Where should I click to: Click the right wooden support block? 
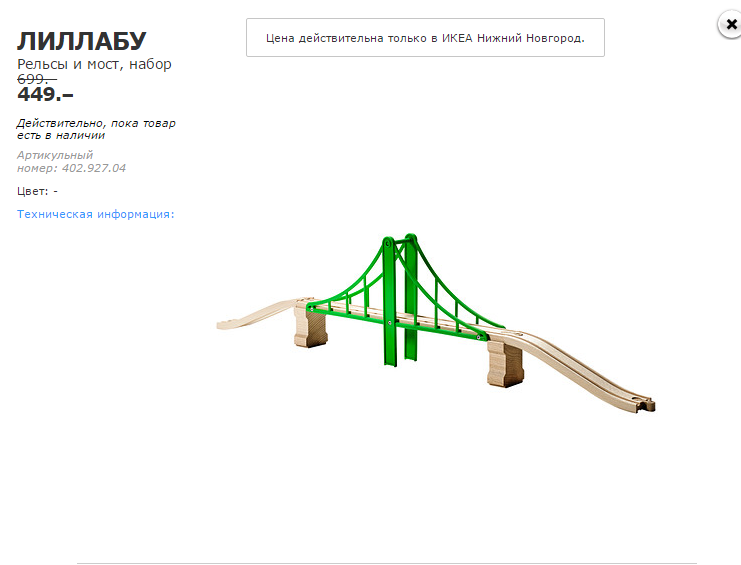coord(505,363)
